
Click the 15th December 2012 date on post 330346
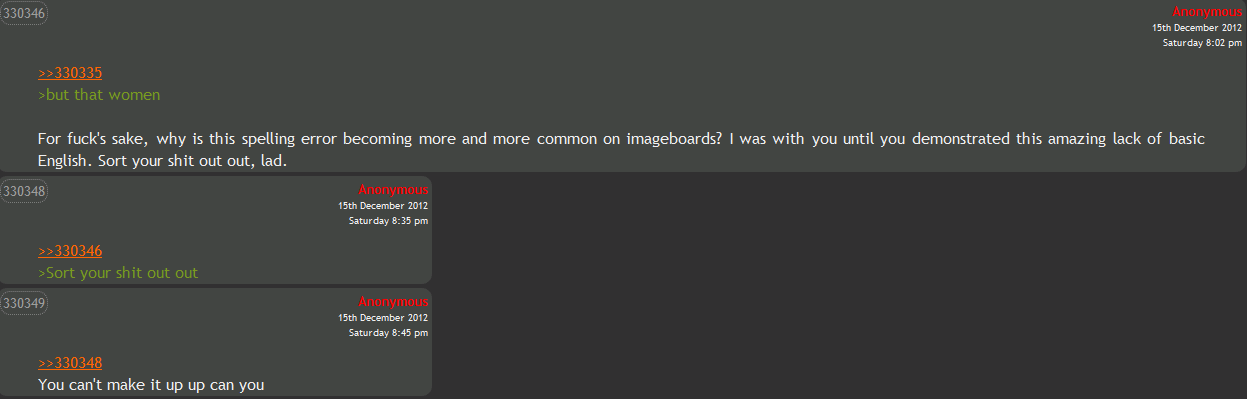[1197, 28]
